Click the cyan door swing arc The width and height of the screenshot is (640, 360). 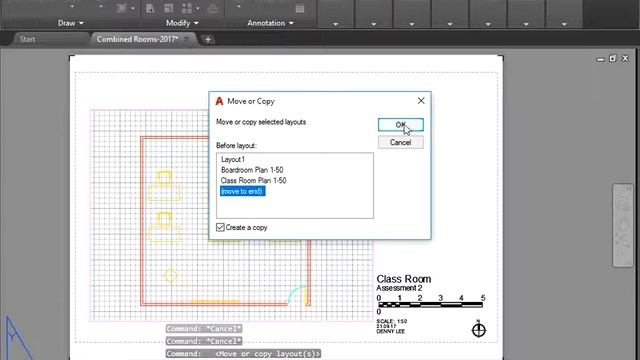[296, 294]
